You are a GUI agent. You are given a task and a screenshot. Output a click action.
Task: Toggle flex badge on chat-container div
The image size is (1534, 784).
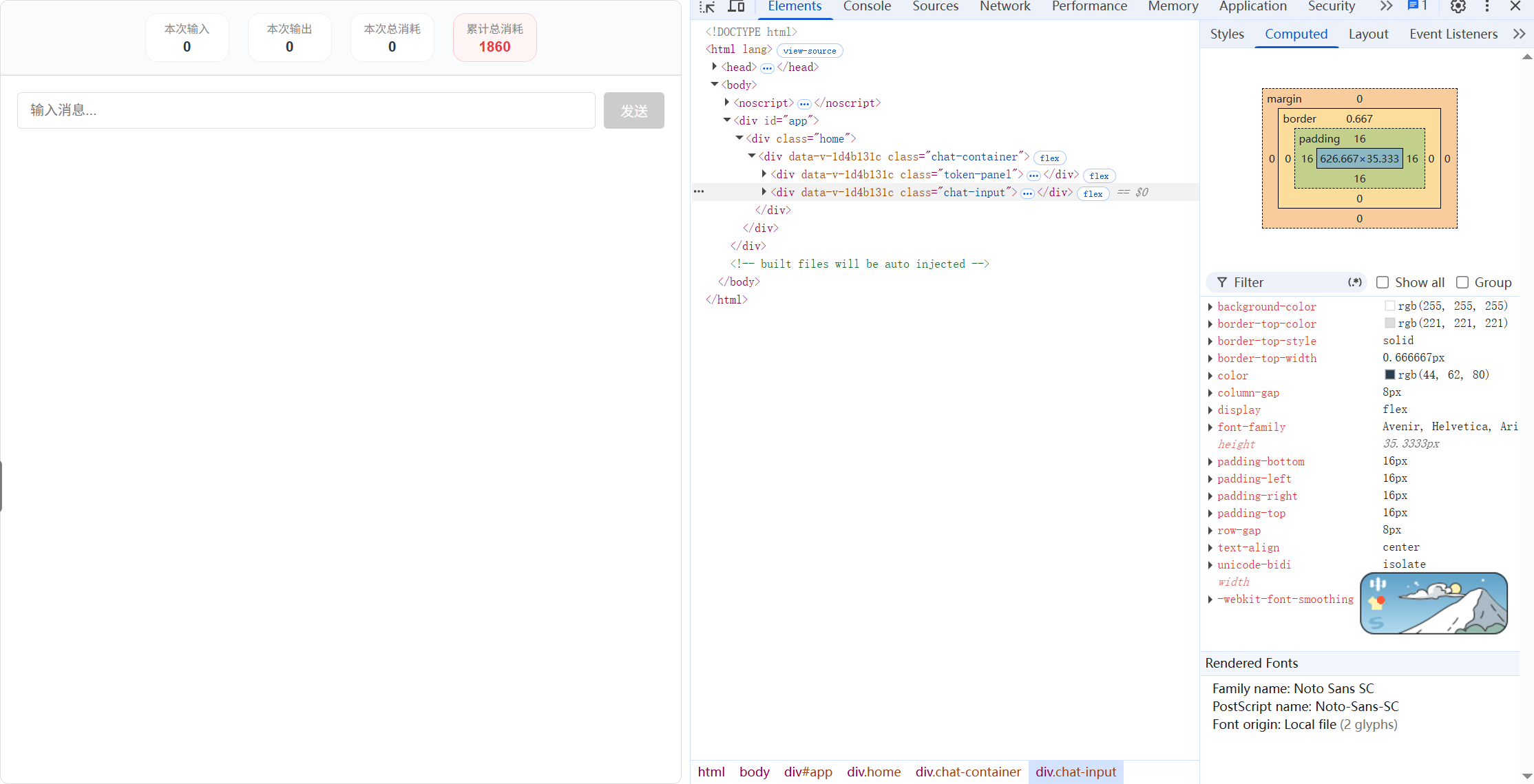pyautogui.click(x=1049, y=158)
